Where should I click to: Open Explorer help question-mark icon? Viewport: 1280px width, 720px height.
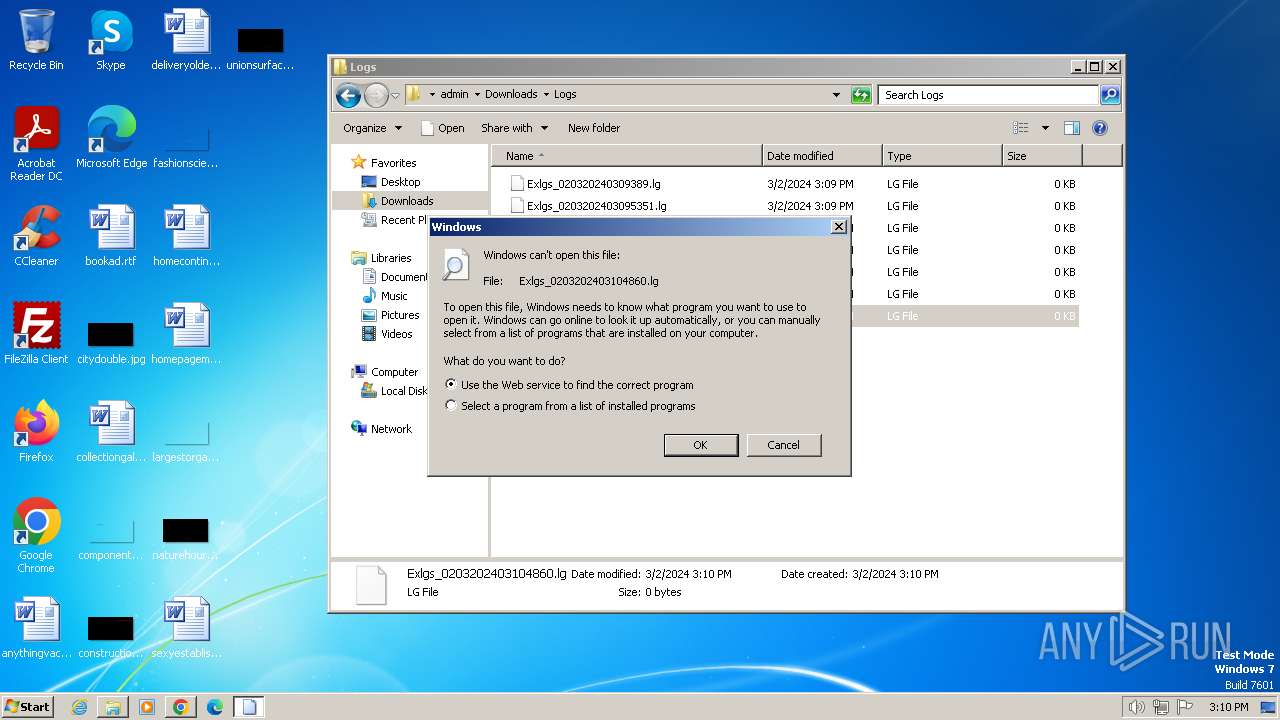(1100, 128)
